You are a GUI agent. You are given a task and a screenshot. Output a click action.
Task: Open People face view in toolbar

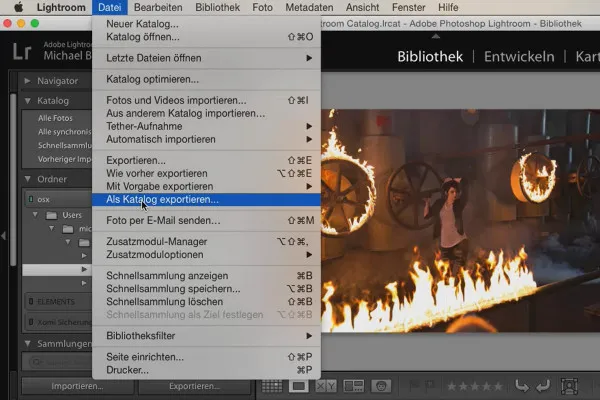click(381, 386)
